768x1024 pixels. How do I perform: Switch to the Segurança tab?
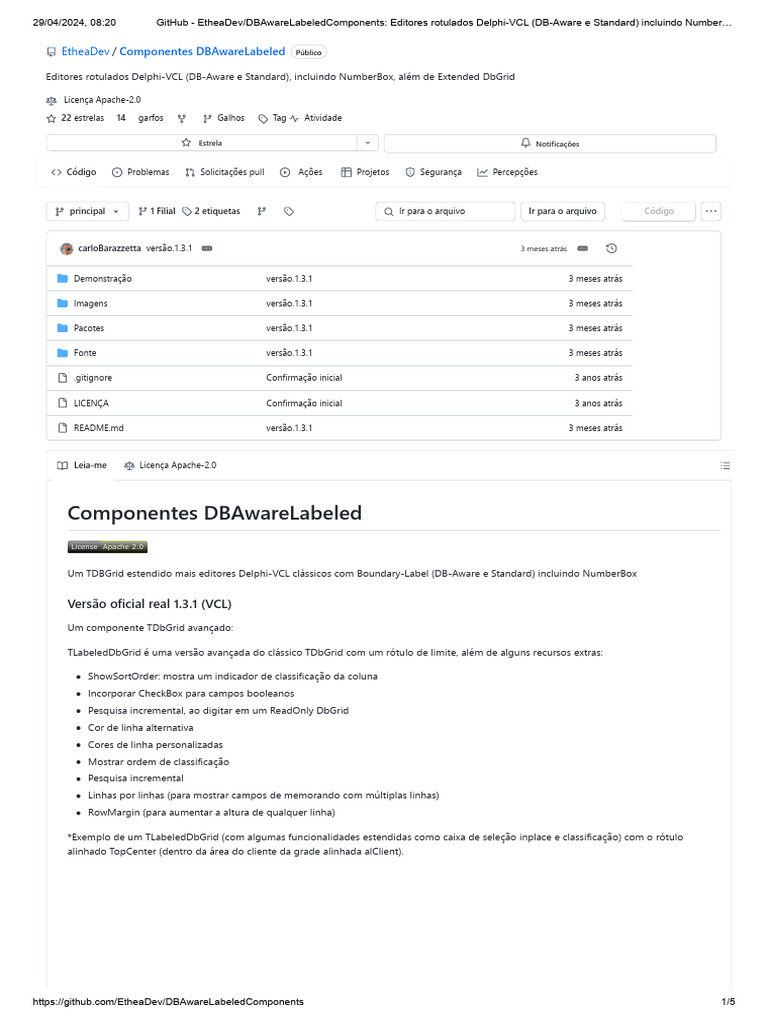434,172
